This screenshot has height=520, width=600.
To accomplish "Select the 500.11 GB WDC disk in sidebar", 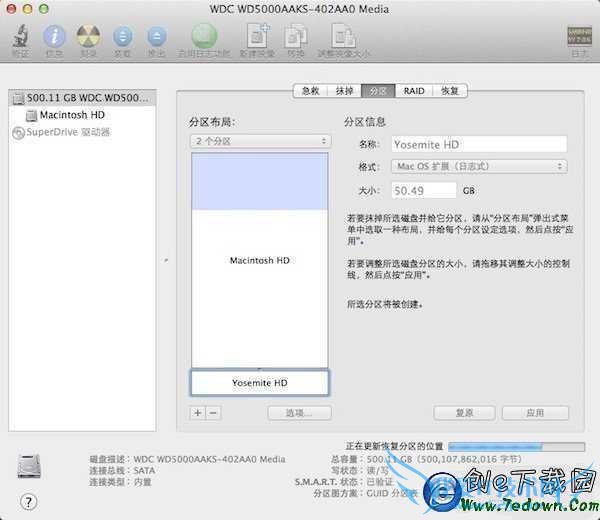I will [x=82, y=98].
